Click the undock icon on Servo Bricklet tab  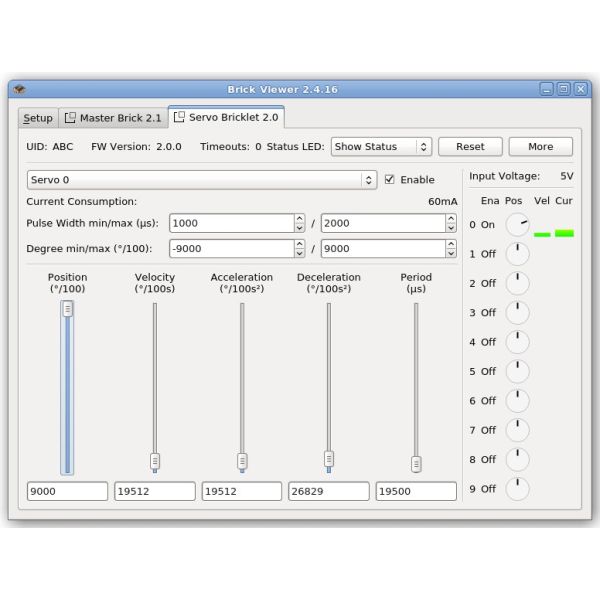click(179, 117)
